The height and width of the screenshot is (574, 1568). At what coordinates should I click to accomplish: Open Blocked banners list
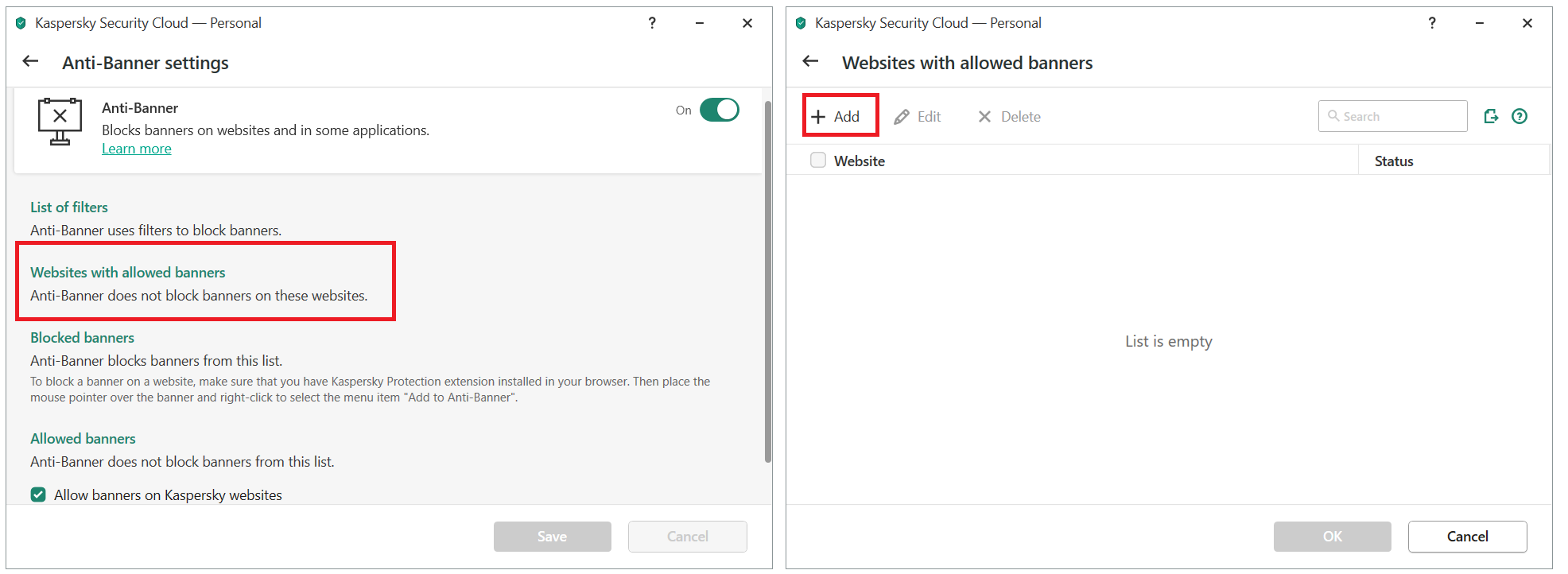[83, 337]
